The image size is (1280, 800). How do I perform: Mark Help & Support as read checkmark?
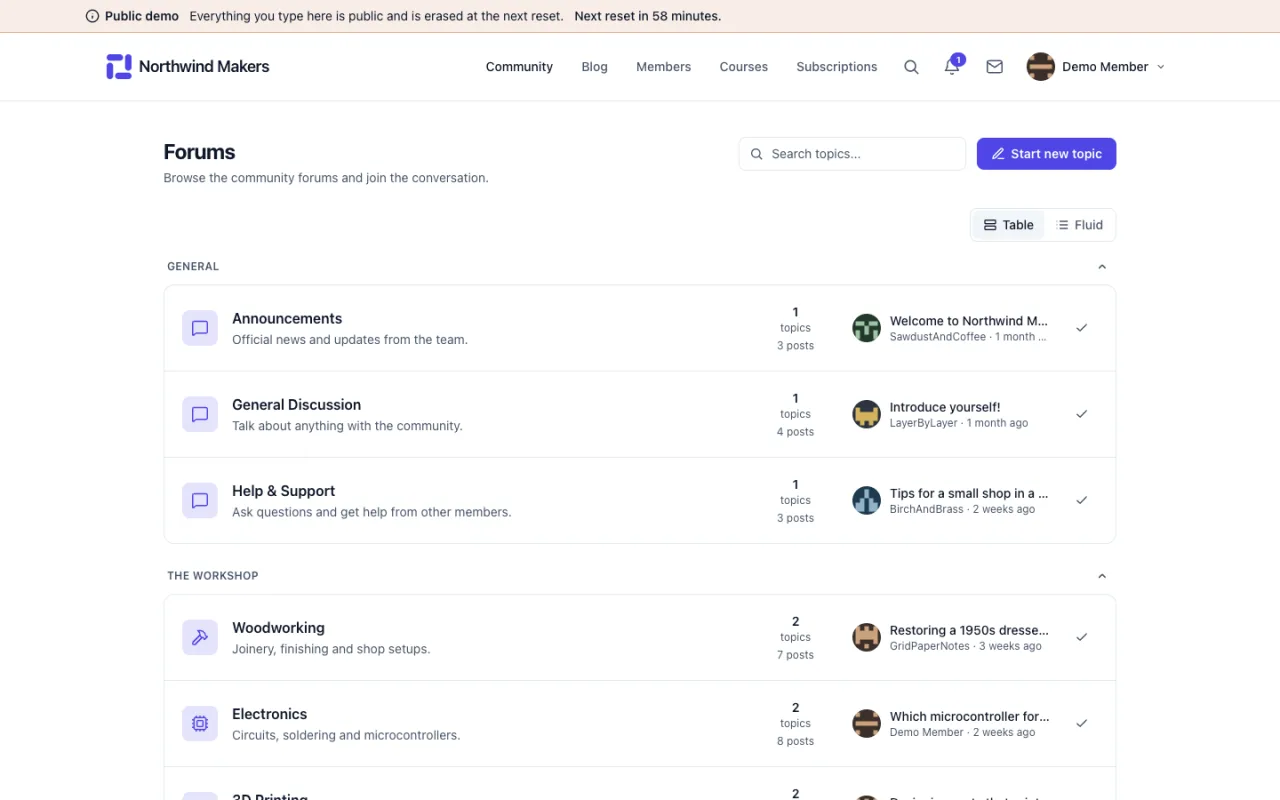tap(1081, 500)
